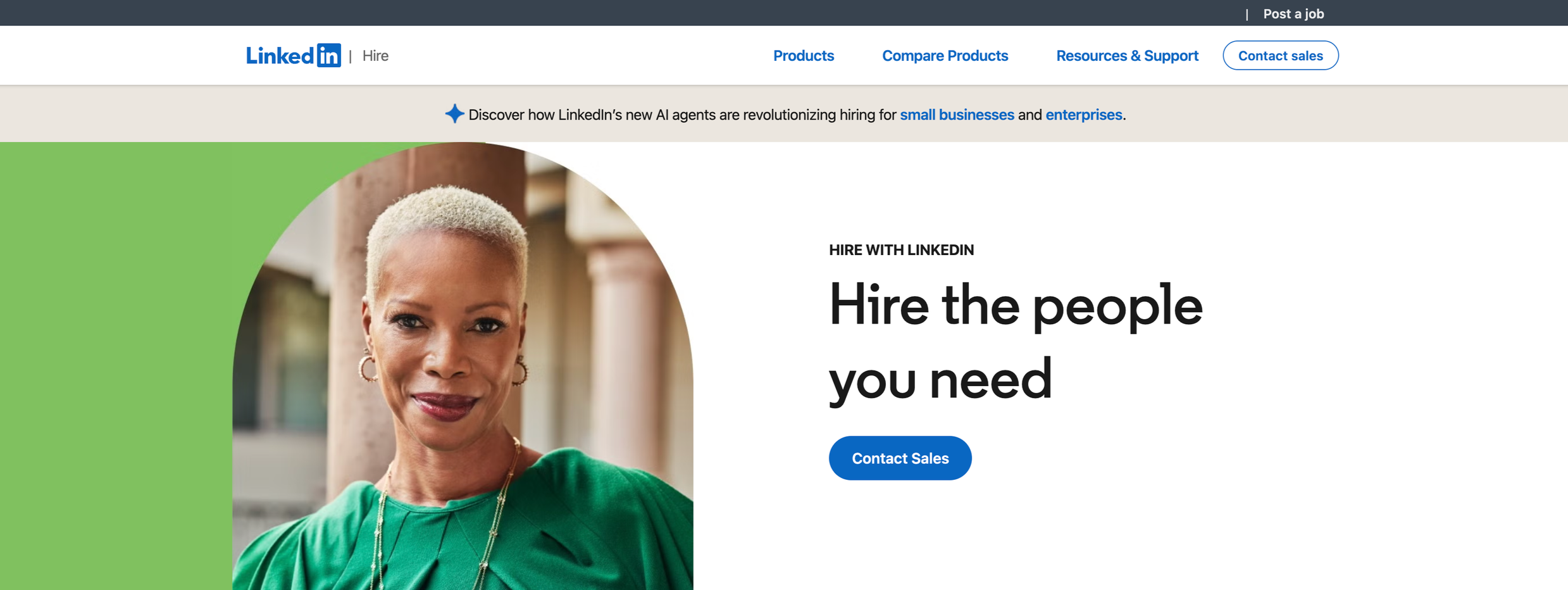This screenshot has width=1568, height=590.
Task: Click the LinkedIn logo in header
Action: (294, 56)
